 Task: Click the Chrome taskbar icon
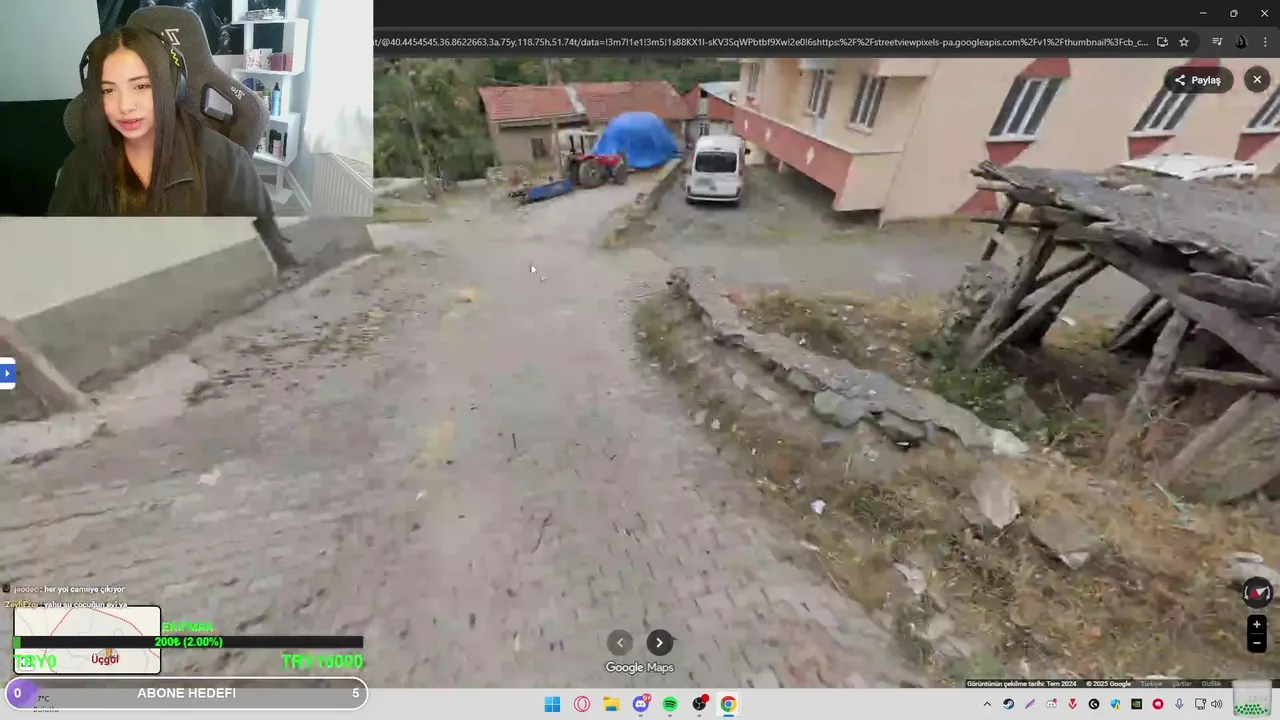click(728, 704)
